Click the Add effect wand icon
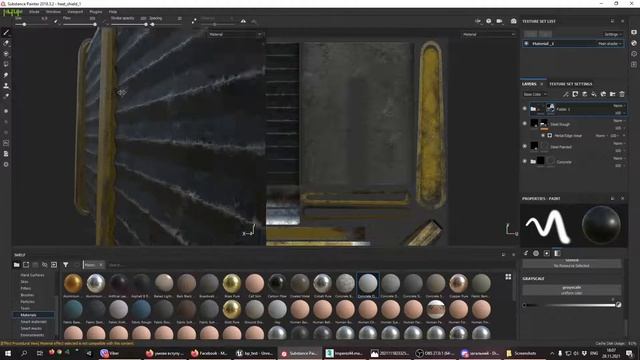 [x=566, y=94]
